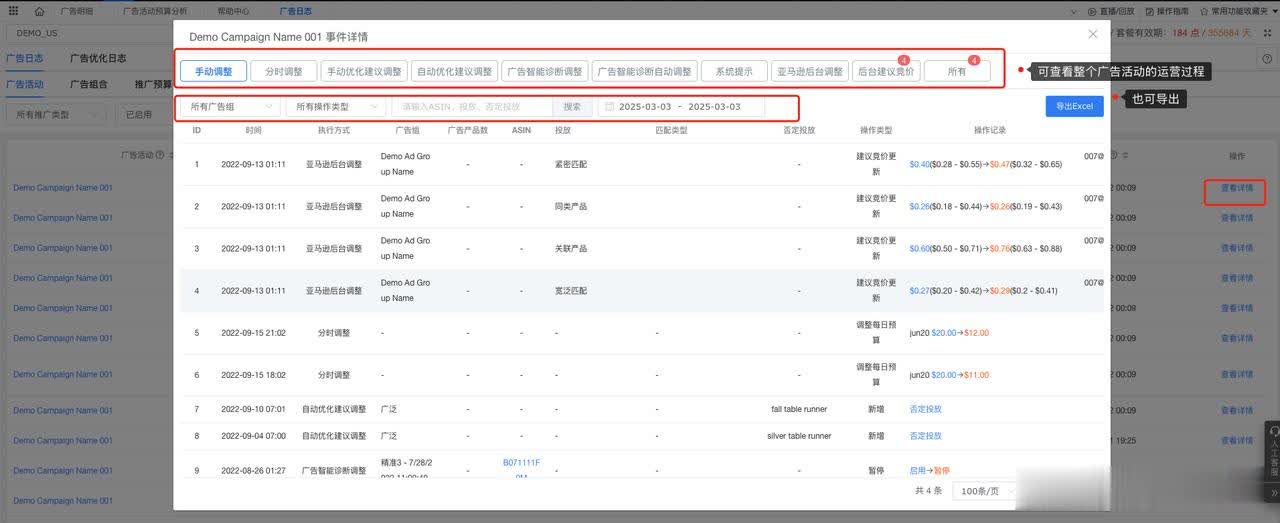Expand 所有广告组 dropdown
Viewport: 1280px width, 523px height.
(x=230, y=106)
